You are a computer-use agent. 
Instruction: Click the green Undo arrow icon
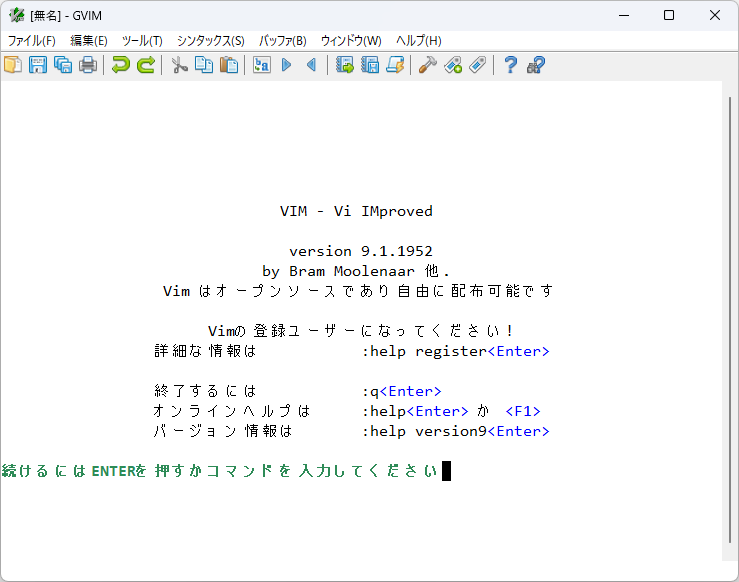(x=121, y=65)
